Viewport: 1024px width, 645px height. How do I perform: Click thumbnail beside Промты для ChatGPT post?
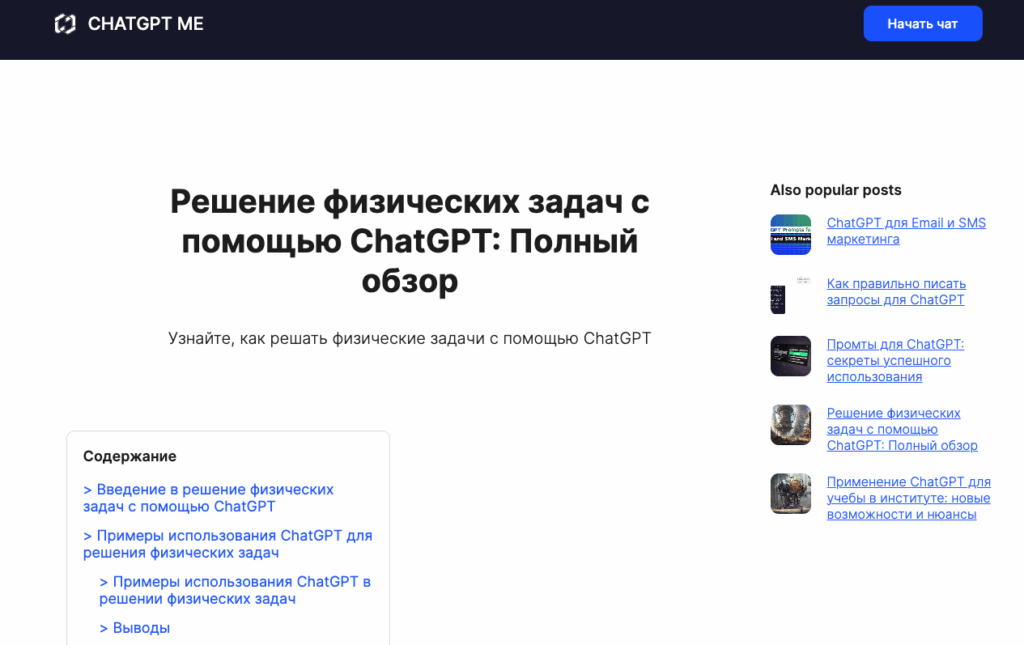[790, 356]
